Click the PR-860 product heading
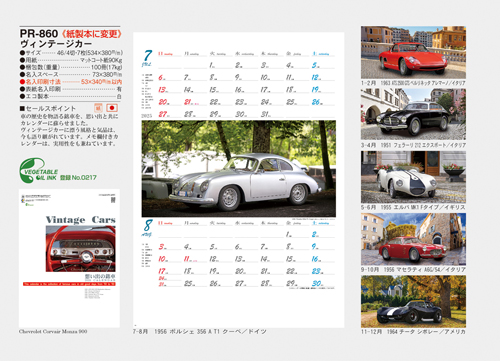Viewport: 500px width, 361px height. (39, 34)
